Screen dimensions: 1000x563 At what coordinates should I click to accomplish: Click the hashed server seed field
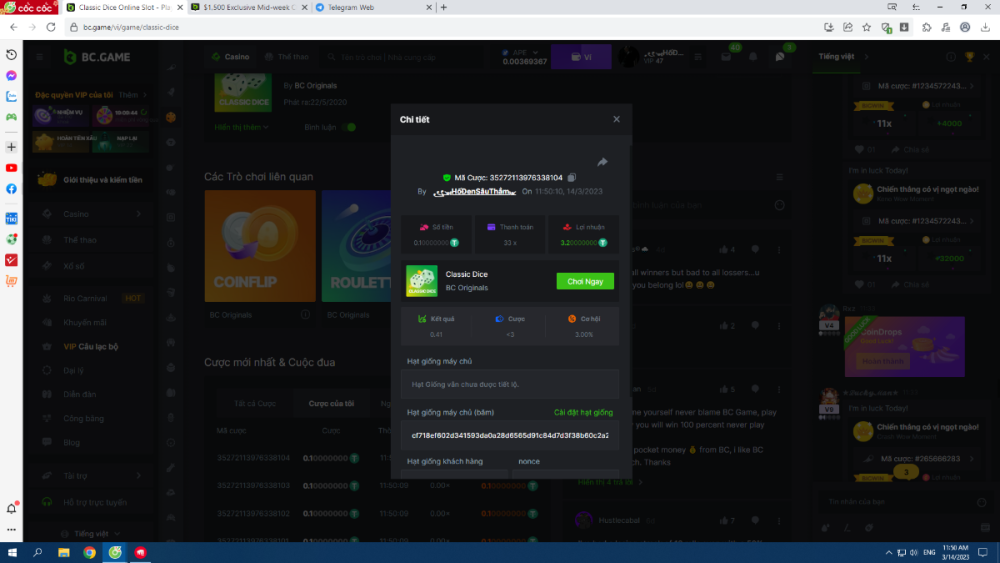pyautogui.click(x=510, y=436)
